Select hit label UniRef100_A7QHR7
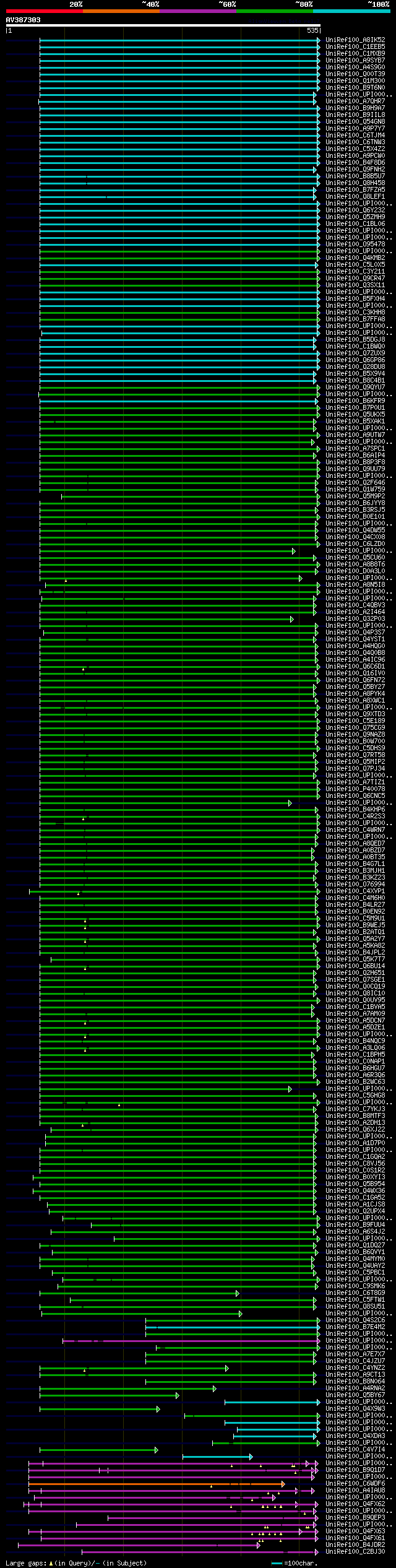 355,102
